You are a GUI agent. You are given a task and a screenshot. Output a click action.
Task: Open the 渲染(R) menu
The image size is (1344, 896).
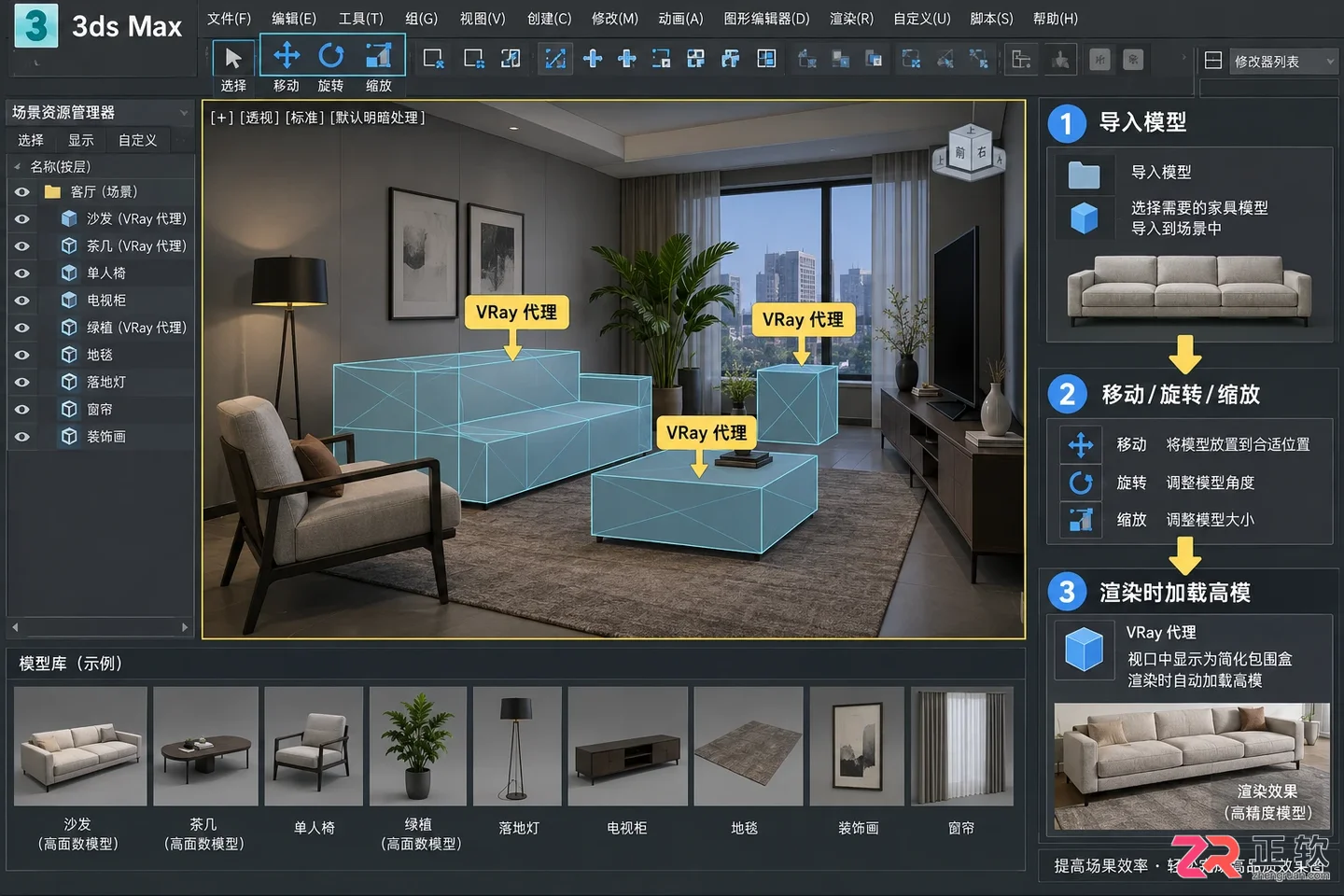tap(851, 19)
